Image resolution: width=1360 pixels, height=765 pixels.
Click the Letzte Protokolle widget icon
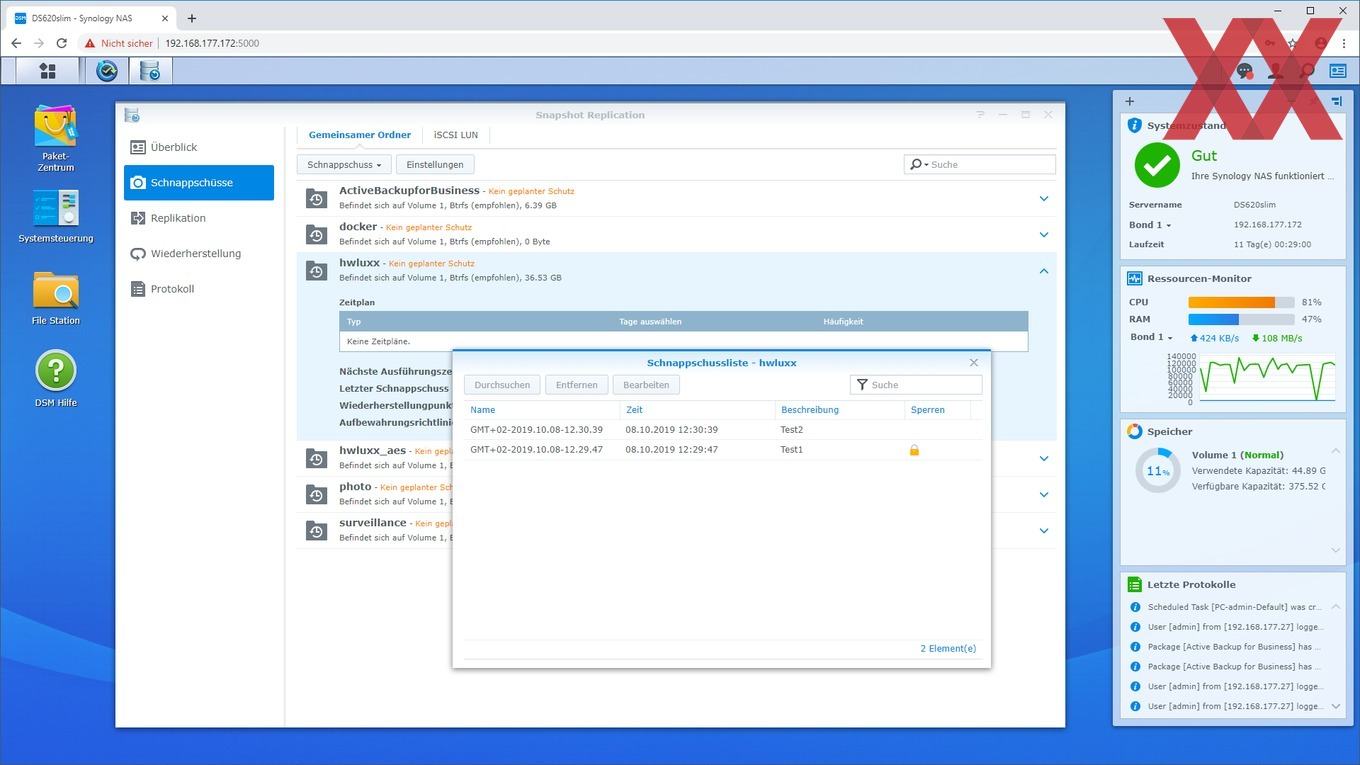click(1135, 585)
